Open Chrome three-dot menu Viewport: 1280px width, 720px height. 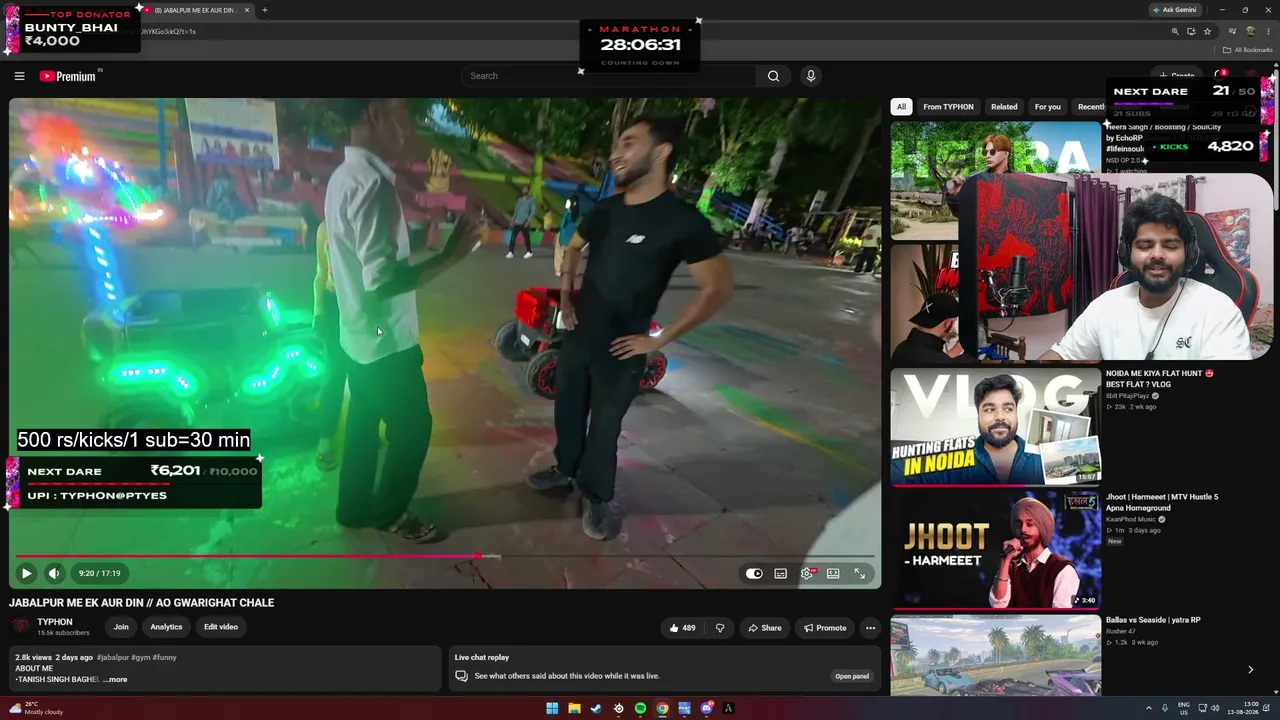(x=1267, y=31)
